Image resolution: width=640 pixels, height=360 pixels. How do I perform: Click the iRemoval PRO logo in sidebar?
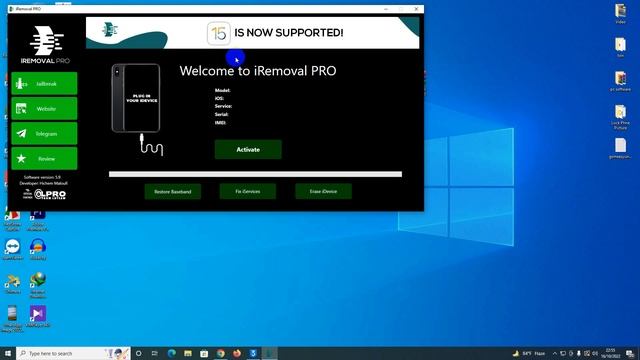pyautogui.click(x=45, y=44)
